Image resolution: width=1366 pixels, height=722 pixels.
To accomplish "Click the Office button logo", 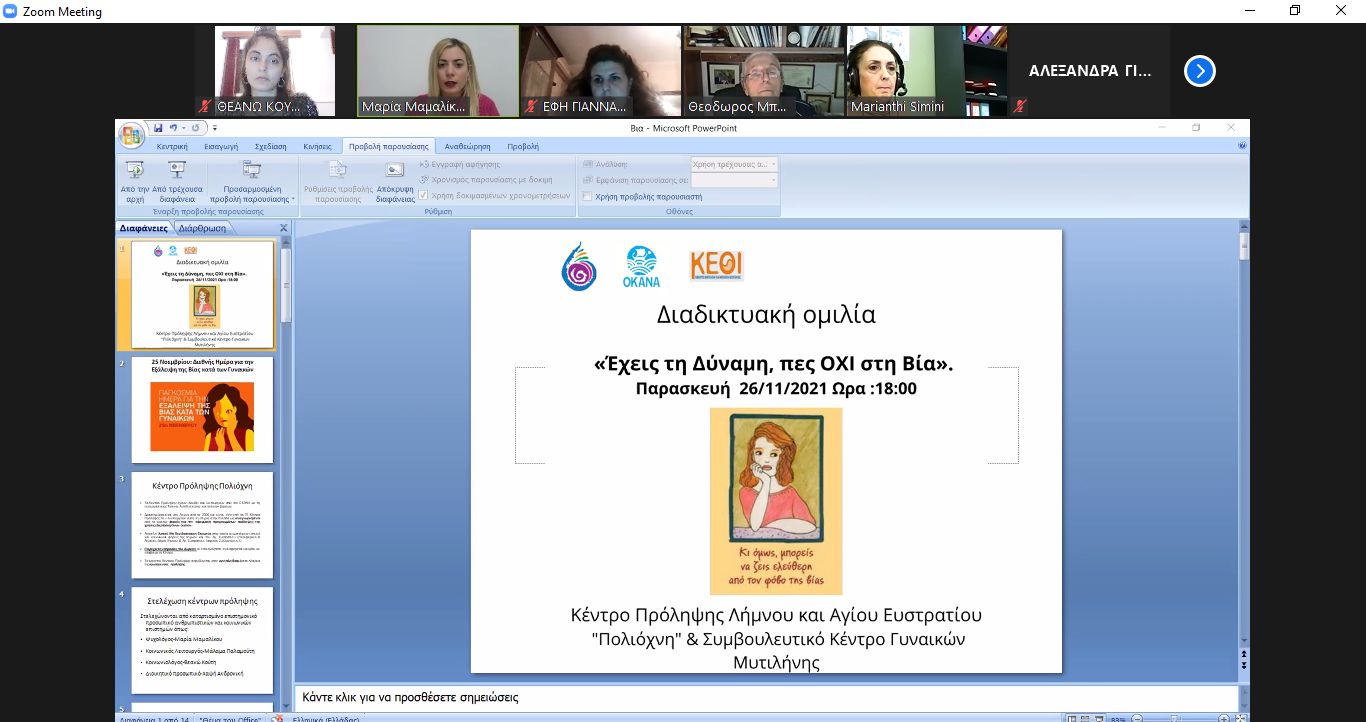I will click(131, 135).
